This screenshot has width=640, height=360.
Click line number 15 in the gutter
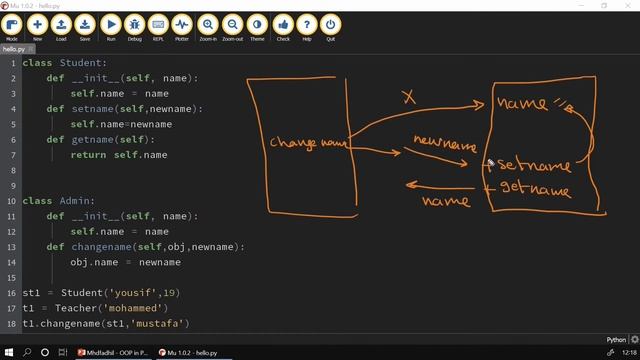tap(11, 278)
